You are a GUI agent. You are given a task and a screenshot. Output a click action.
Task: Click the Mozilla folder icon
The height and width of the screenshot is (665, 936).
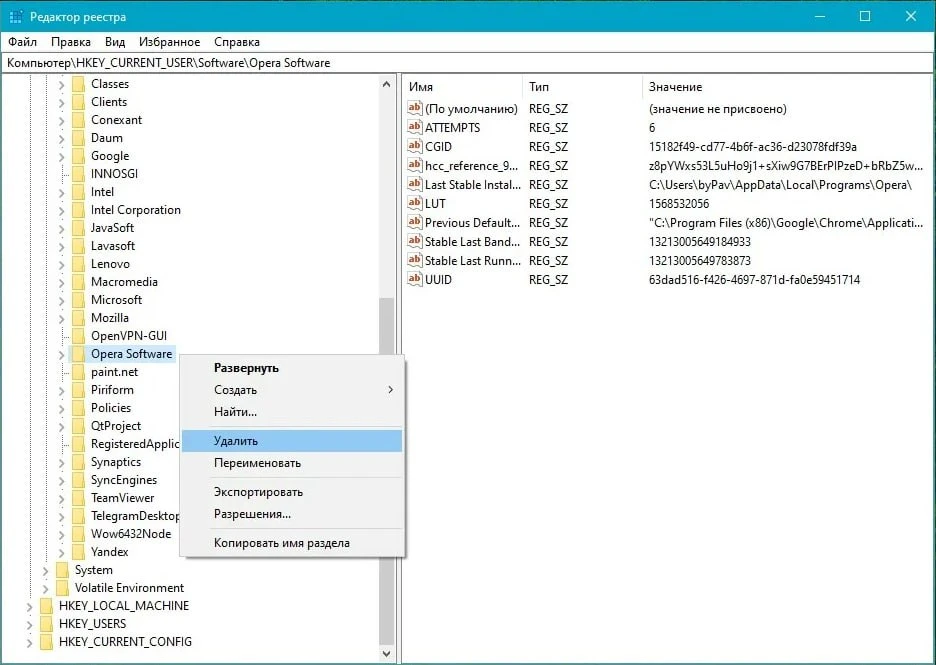78,318
